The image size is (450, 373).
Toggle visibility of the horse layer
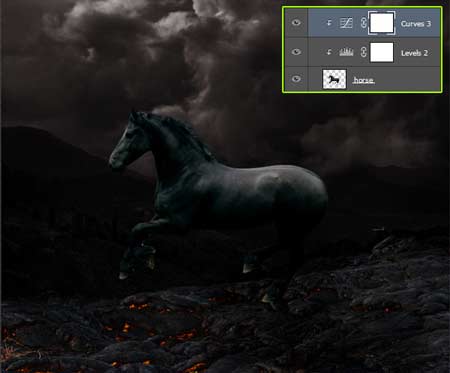click(x=296, y=79)
